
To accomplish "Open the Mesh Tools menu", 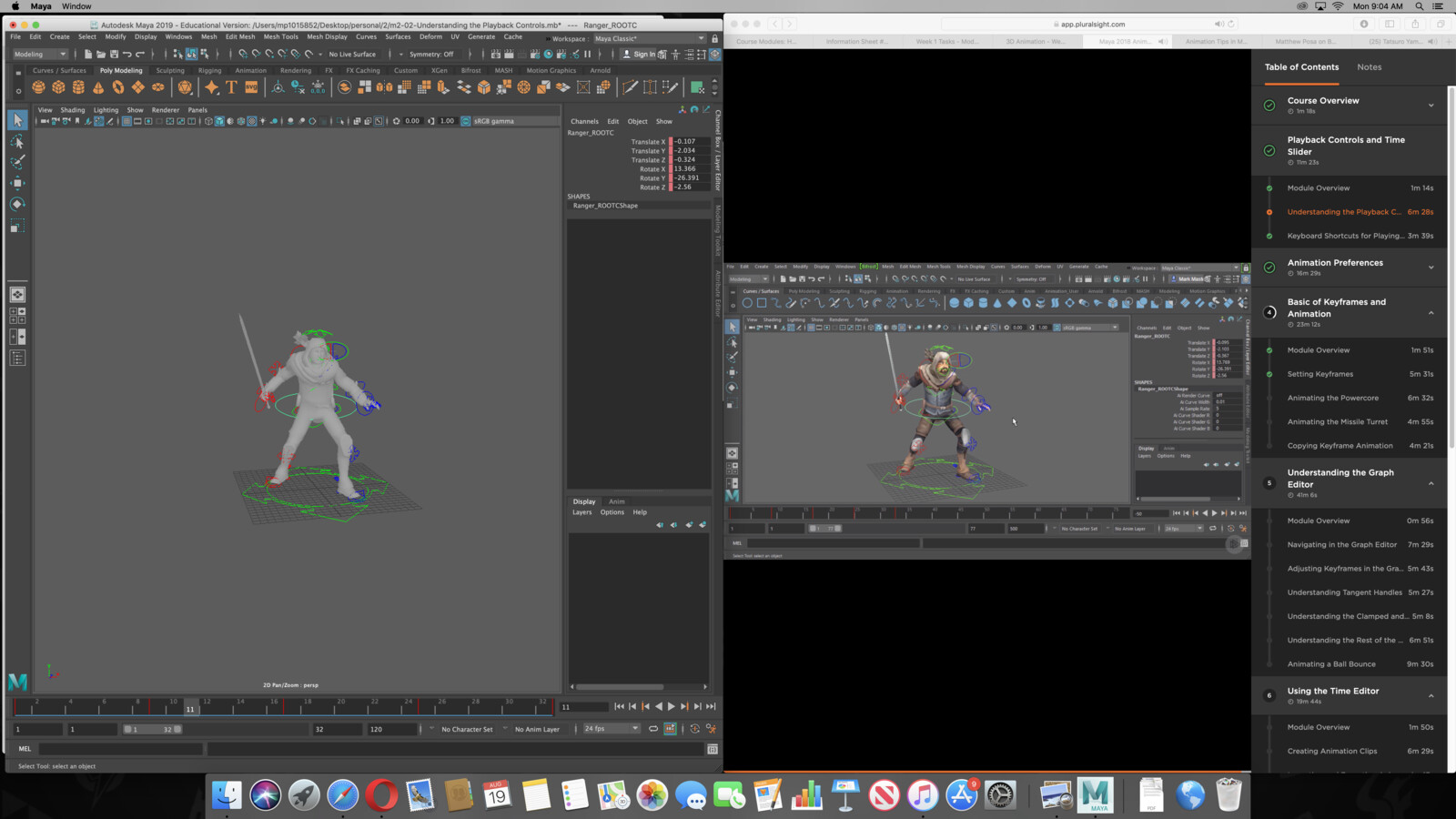I will tap(280, 37).
